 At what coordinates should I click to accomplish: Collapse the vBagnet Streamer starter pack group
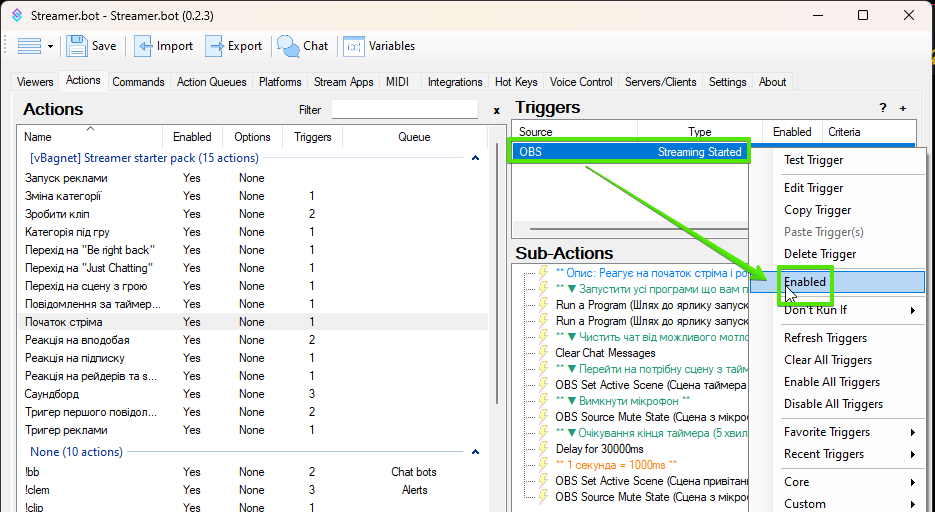coord(475,158)
